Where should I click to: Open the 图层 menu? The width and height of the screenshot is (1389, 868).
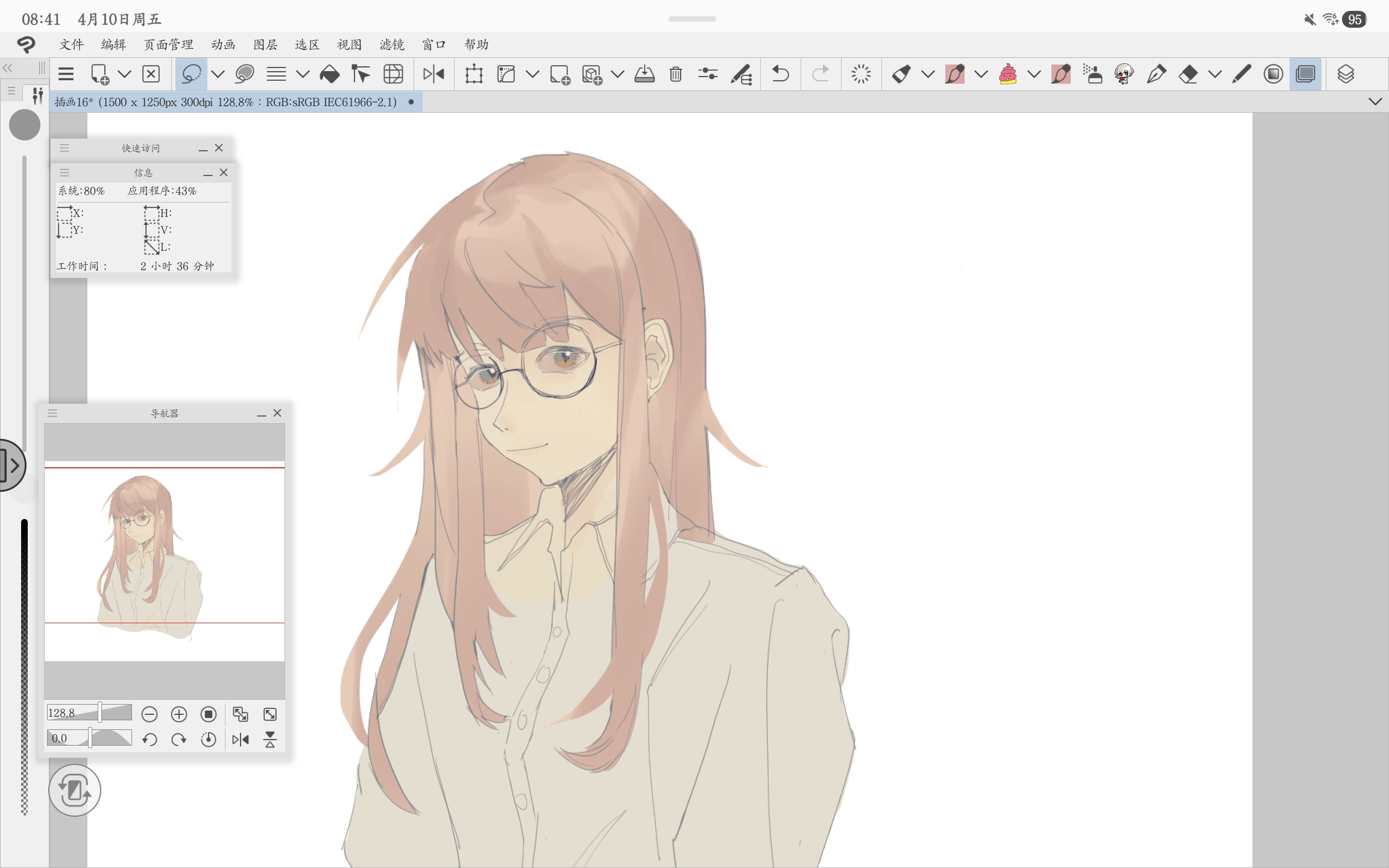click(265, 45)
